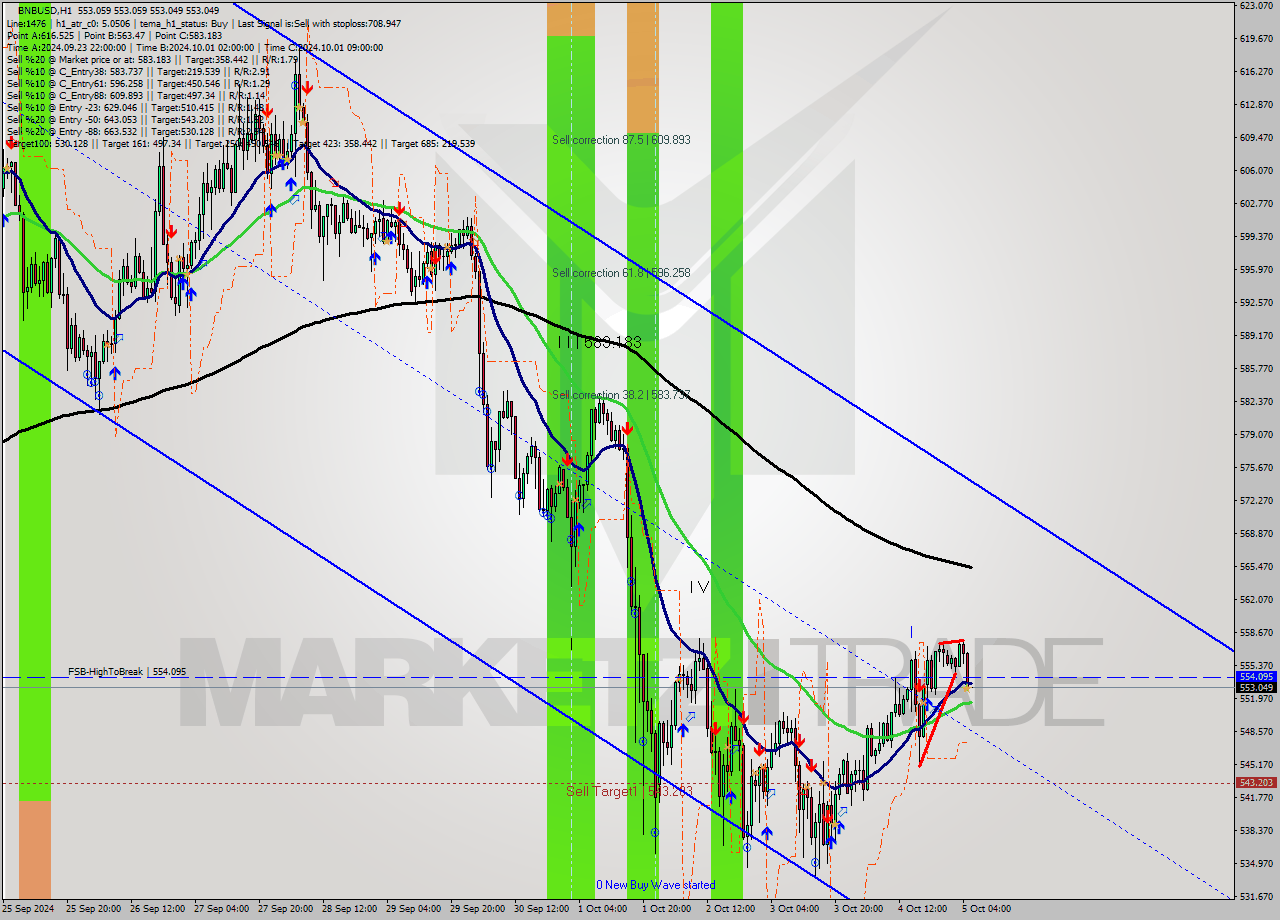This screenshot has height=920, width=1280.
Task: Click 589.170 on the price axis
Action: (1256, 336)
